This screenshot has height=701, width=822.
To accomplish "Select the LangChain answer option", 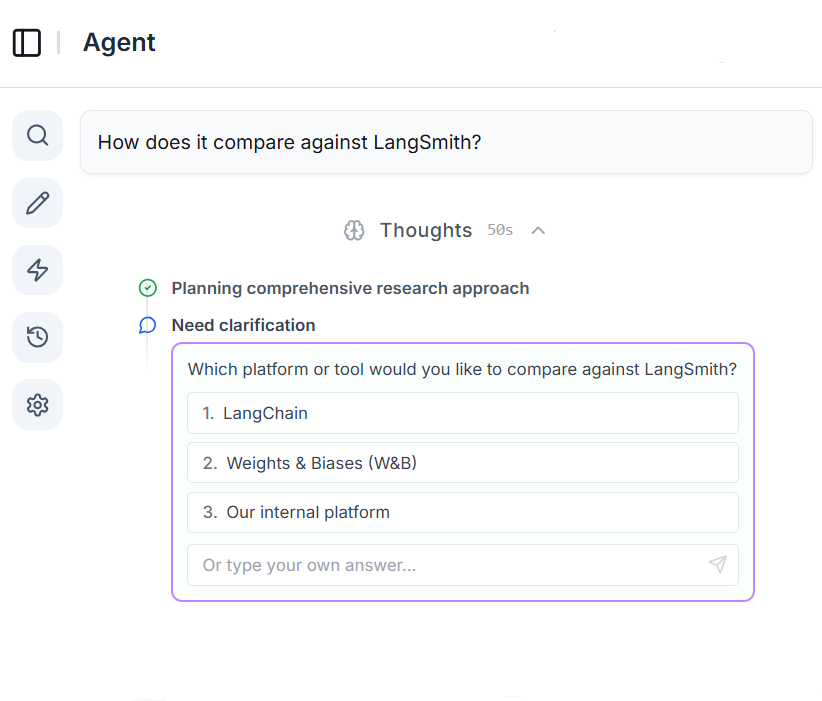I will click(x=462, y=413).
